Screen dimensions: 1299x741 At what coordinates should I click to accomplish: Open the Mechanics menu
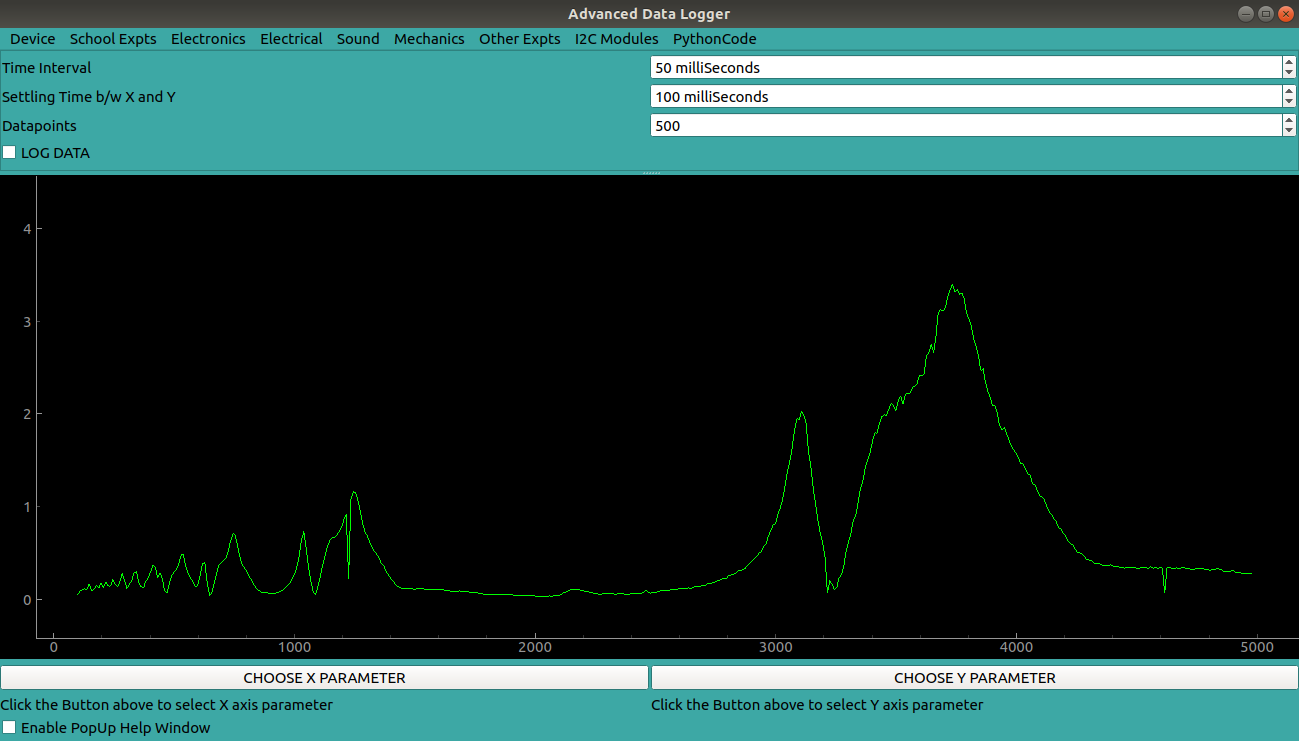429,39
